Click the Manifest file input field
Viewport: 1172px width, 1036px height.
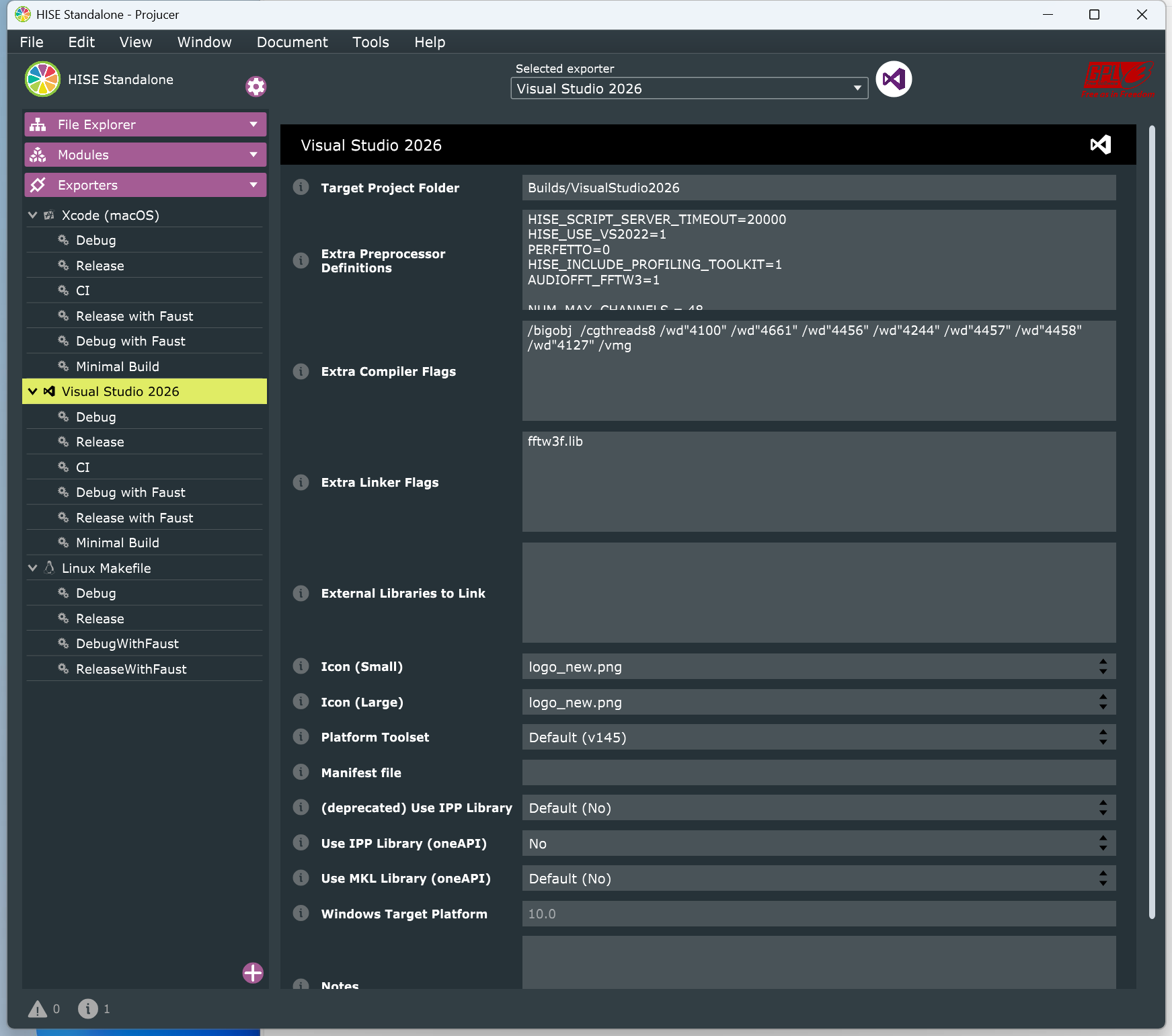pos(818,773)
